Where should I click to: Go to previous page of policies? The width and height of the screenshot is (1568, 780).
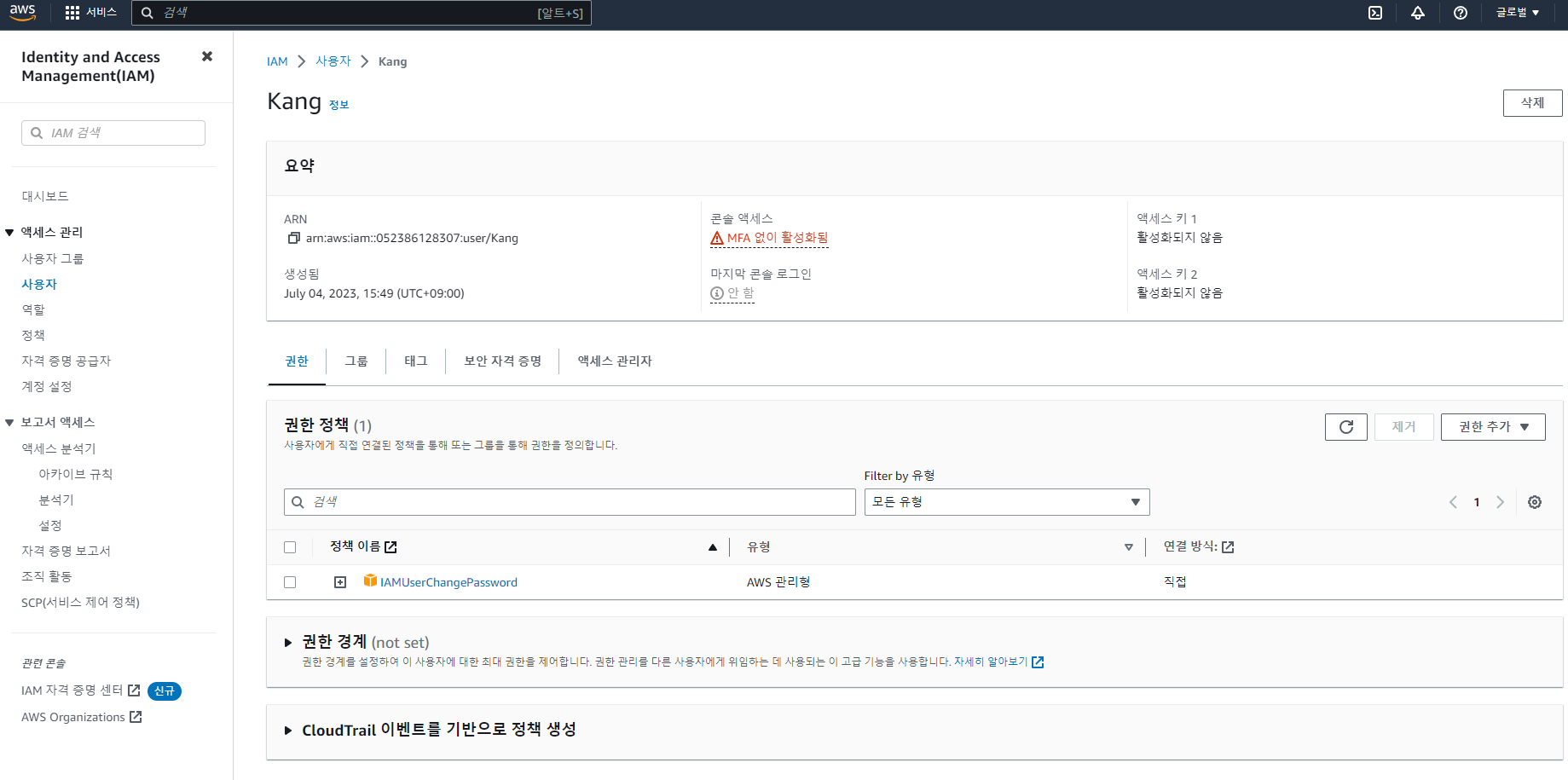(1453, 502)
